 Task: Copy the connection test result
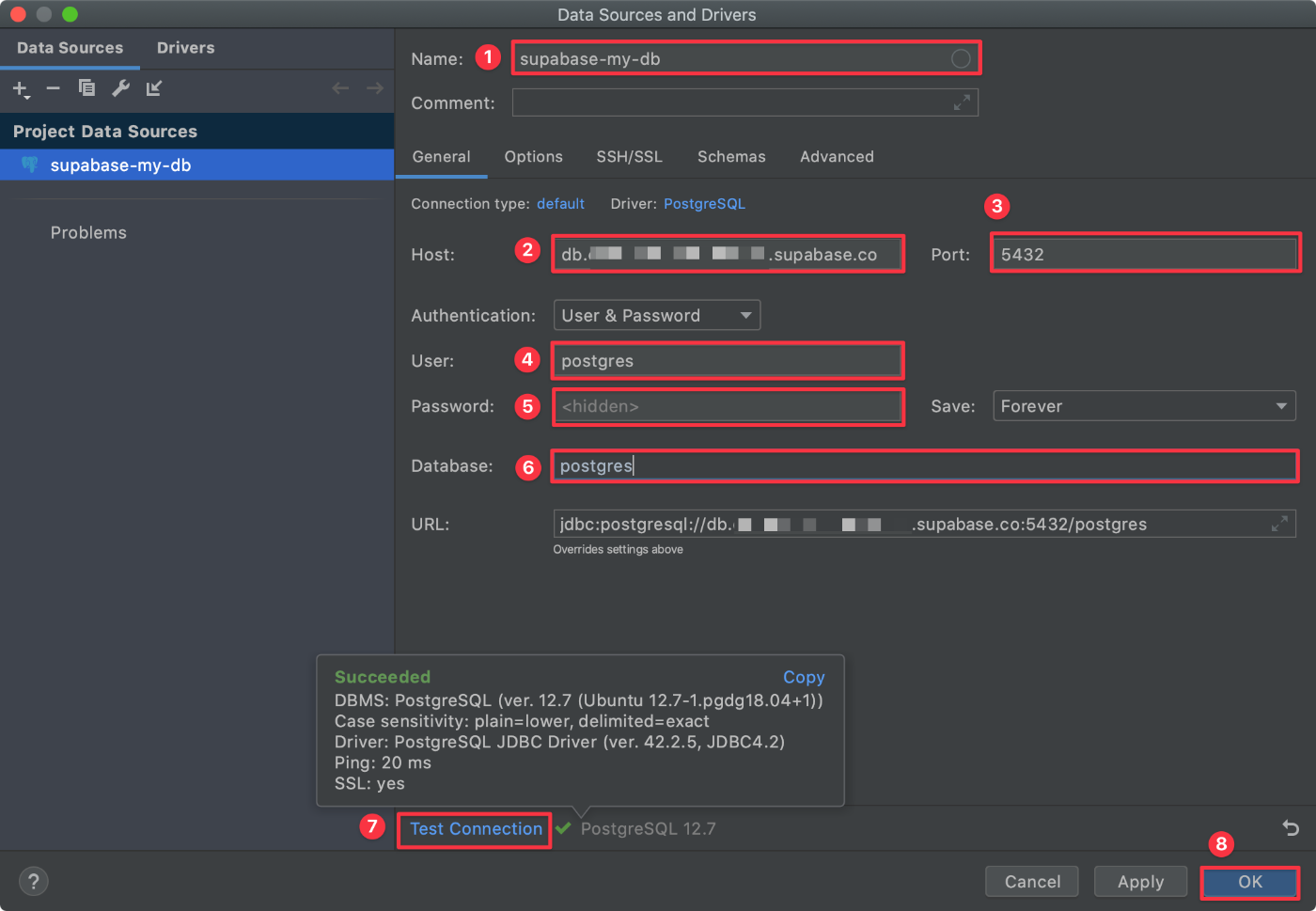804,677
